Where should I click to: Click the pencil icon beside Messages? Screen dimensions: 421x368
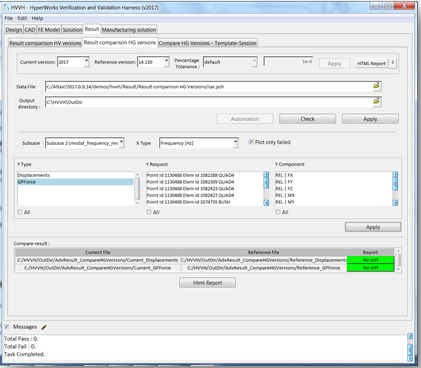[44, 327]
